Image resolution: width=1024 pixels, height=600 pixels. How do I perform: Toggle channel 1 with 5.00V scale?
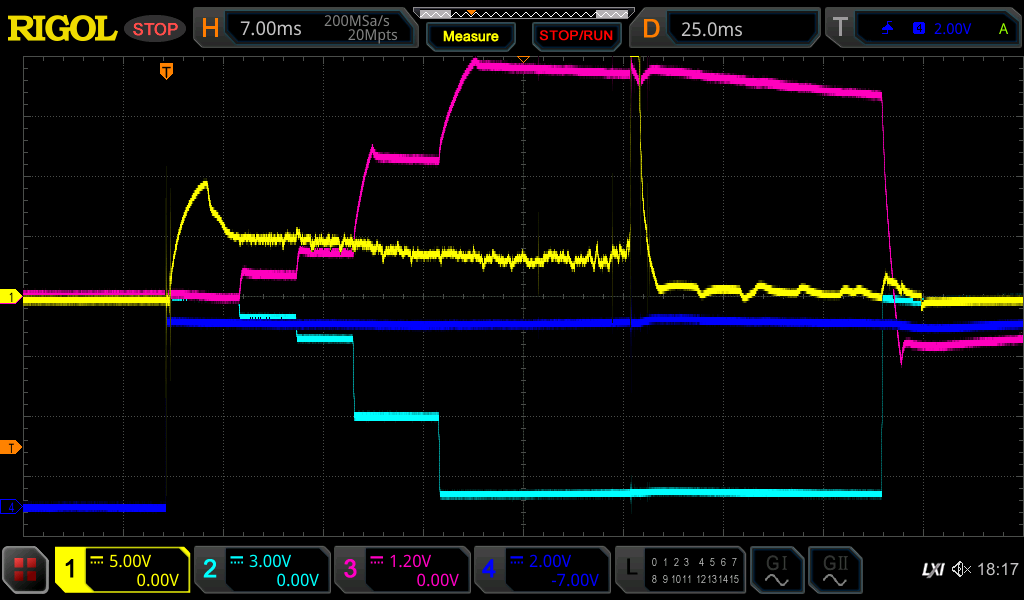point(123,570)
